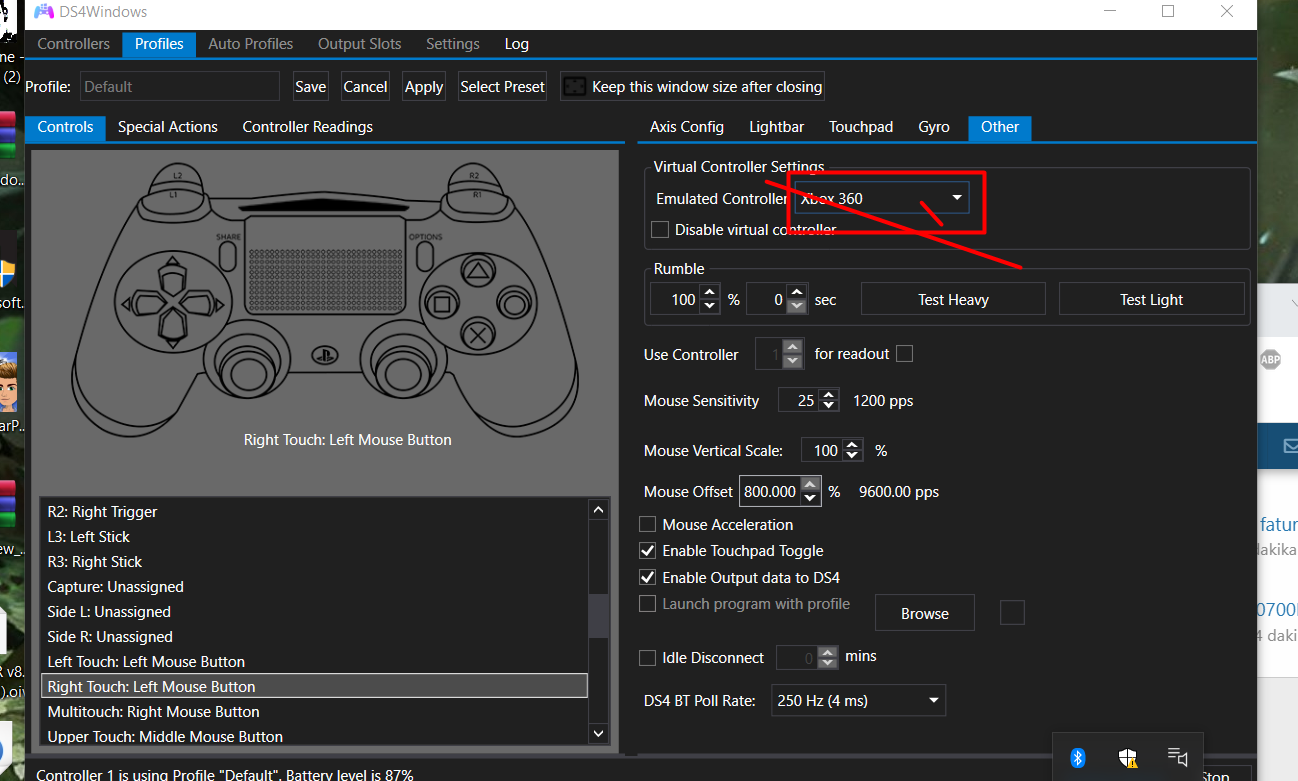The height and width of the screenshot is (781, 1298).
Task: Select 'Multitouch: Right Mouse Button' in the list
Action: pyautogui.click(x=314, y=712)
